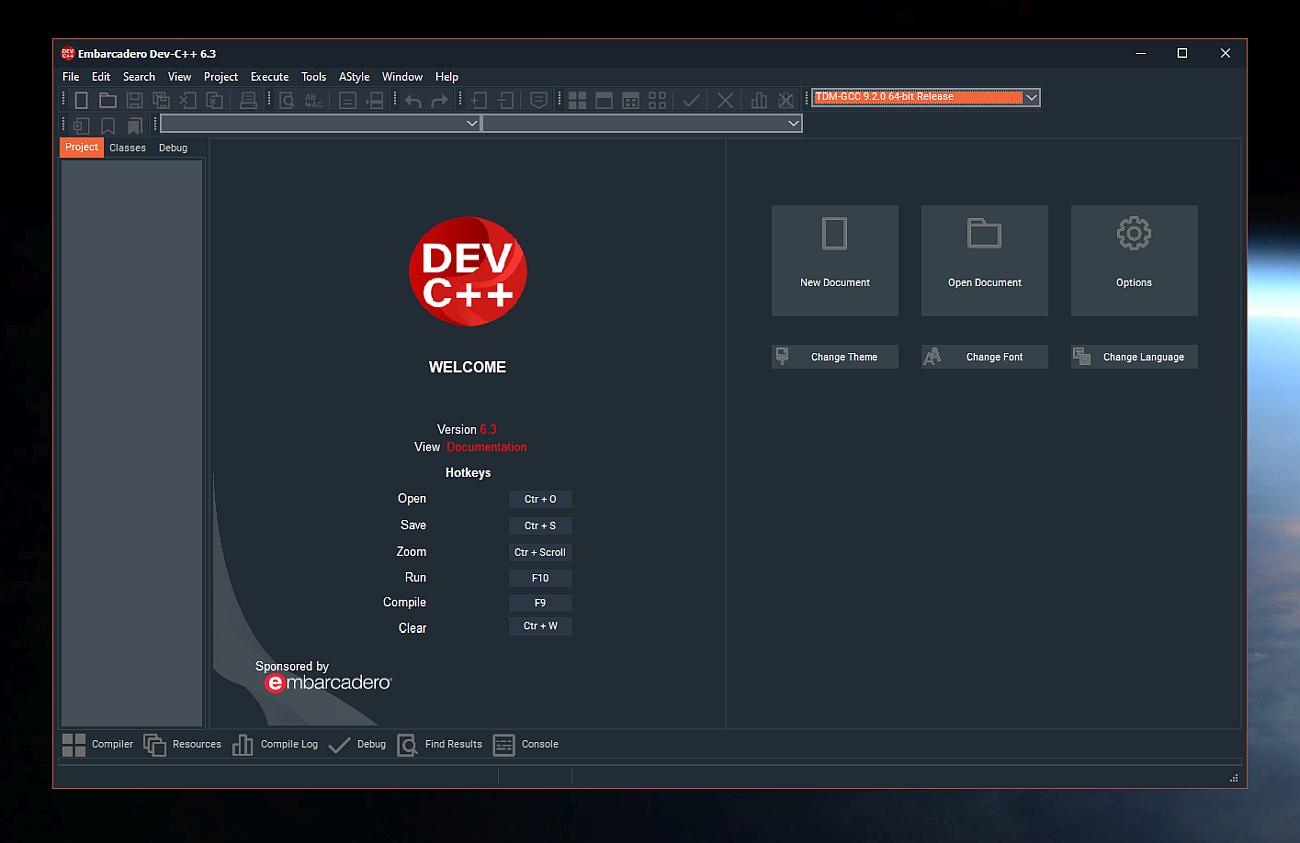Click the Close All files toolbar icon
The image size is (1300, 843).
(214, 100)
